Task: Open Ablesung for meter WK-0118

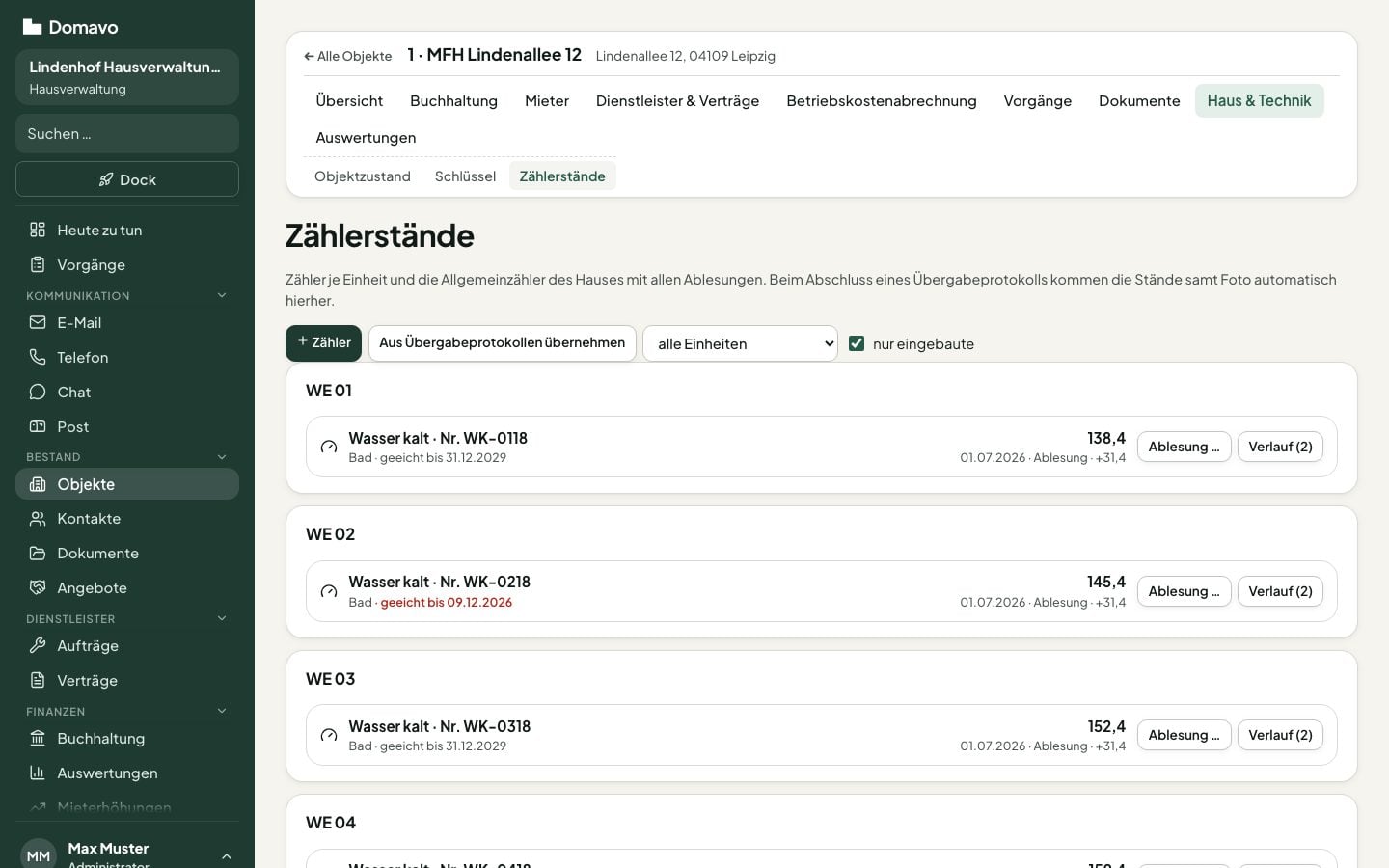Action: pyautogui.click(x=1184, y=447)
